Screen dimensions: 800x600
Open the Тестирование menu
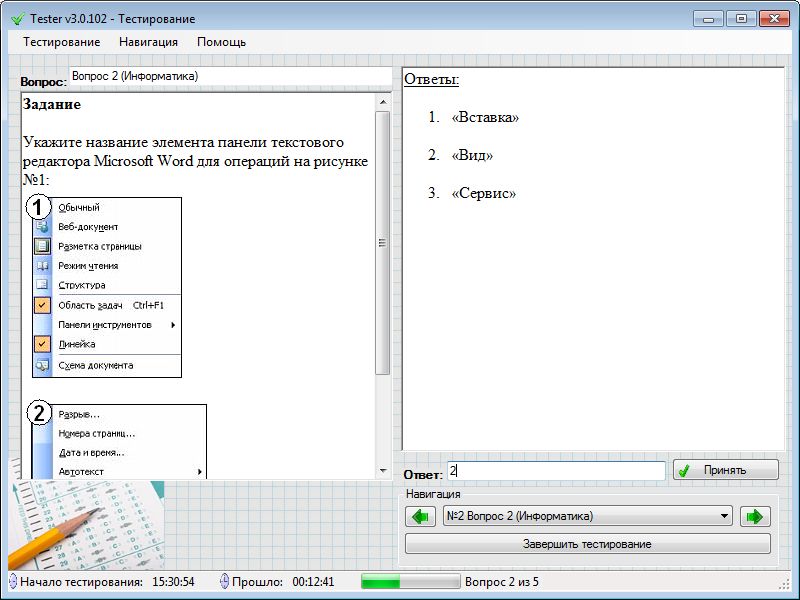[61, 42]
